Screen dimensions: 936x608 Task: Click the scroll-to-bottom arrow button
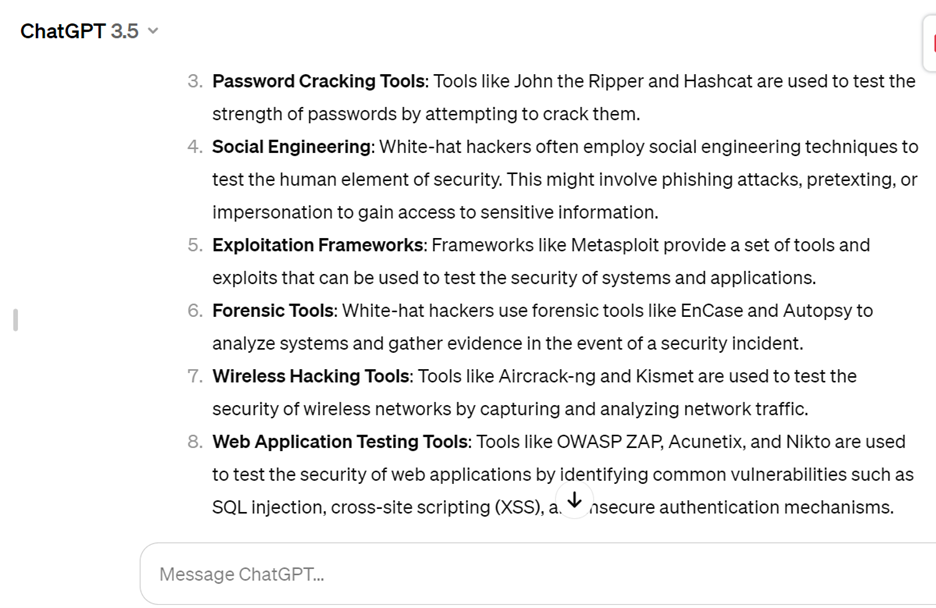point(575,501)
